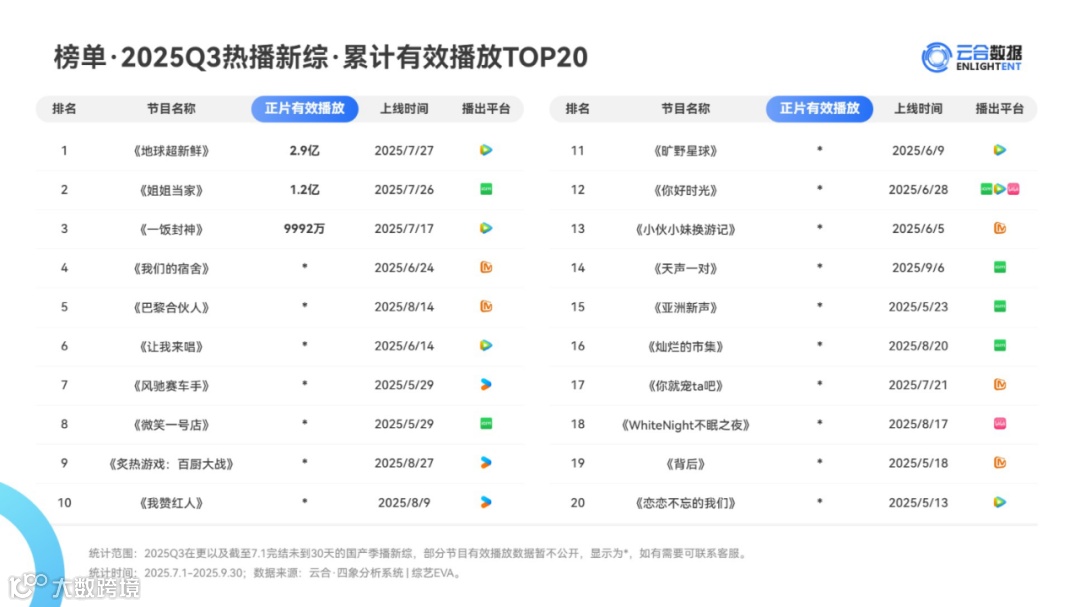
Task: Click the show title 《让我来唱》
Action: tap(171, 347)
